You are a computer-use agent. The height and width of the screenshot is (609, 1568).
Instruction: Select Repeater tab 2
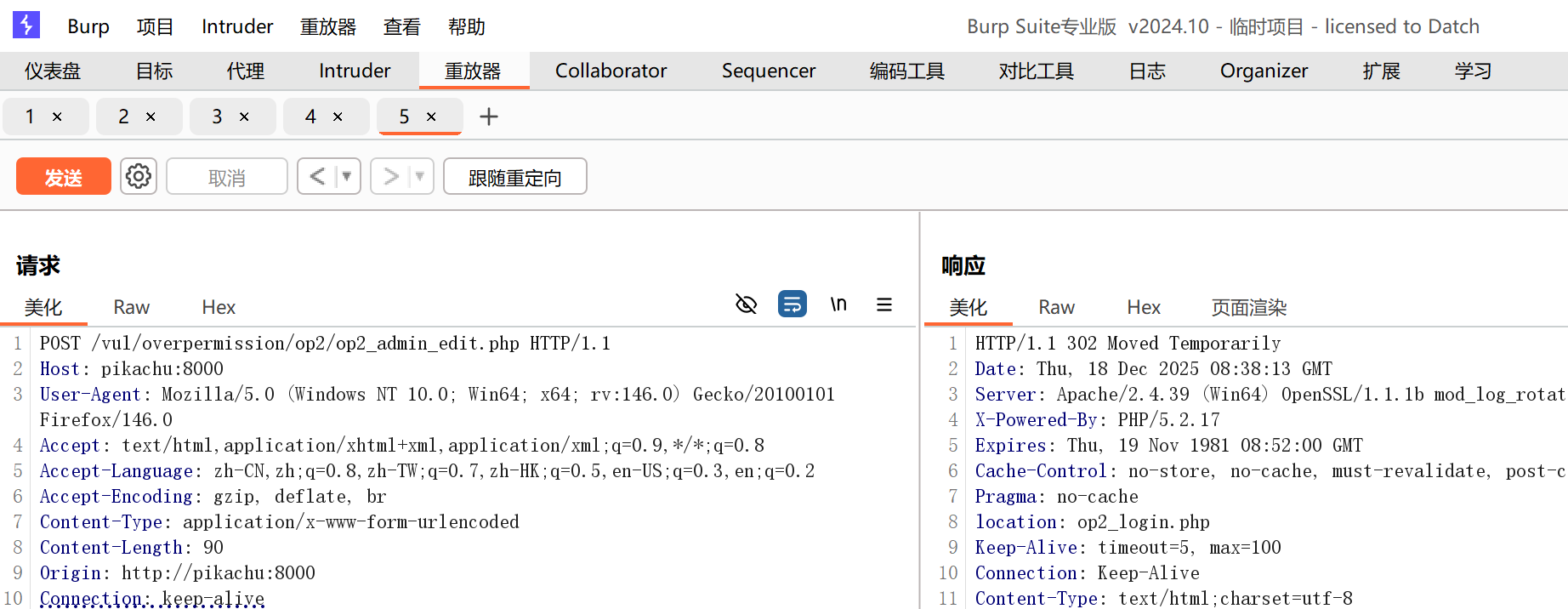[124, 117]
